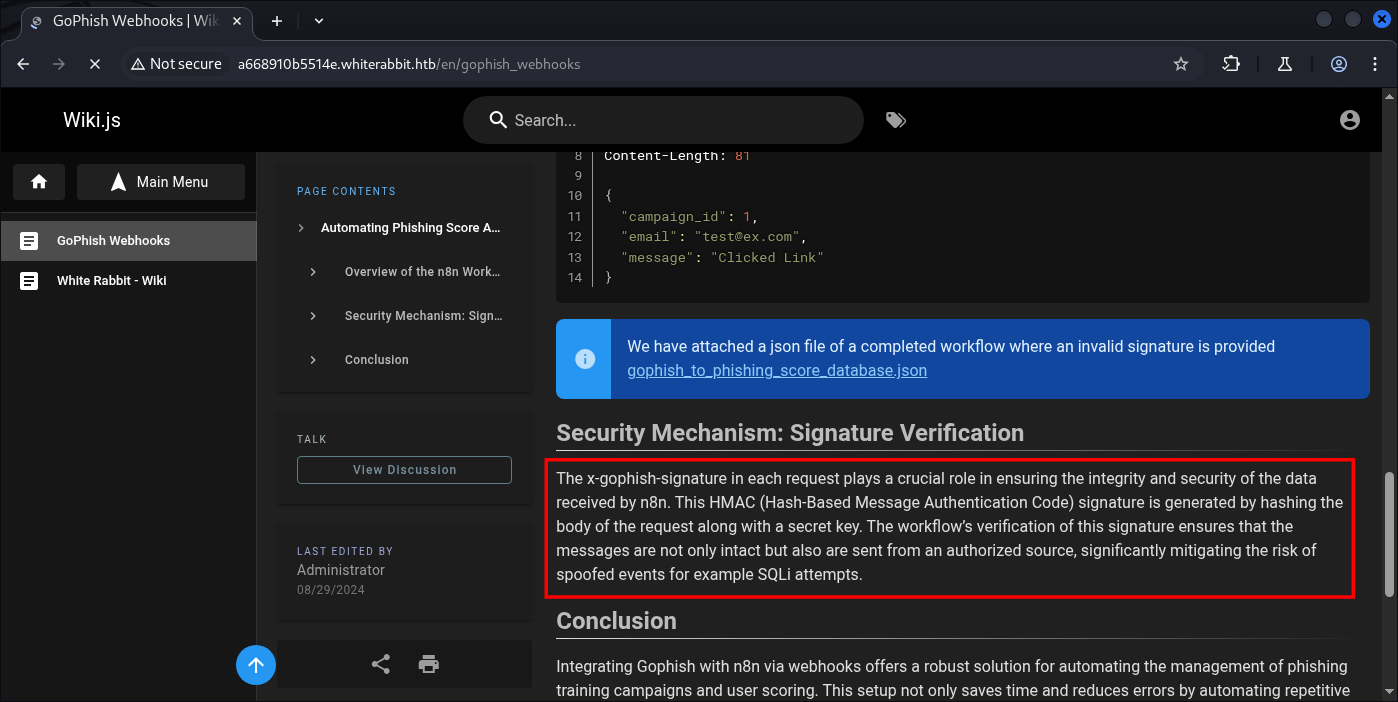1398x702 pixels.
Task: Open the Main Menu navigation
Action: 161,182
